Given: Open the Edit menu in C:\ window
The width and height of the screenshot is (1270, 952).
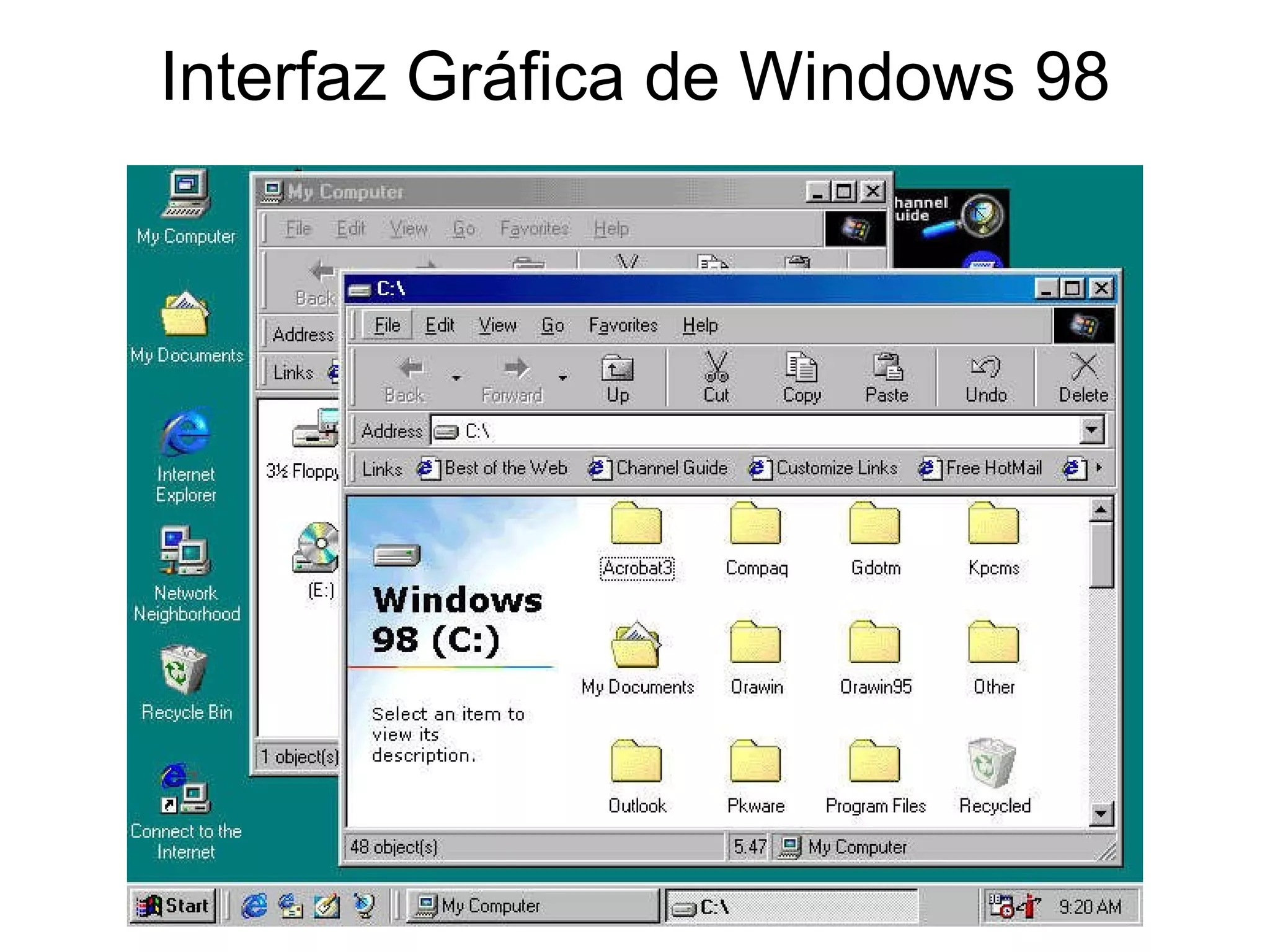Looking at the screenshot, I should (440, 325).
